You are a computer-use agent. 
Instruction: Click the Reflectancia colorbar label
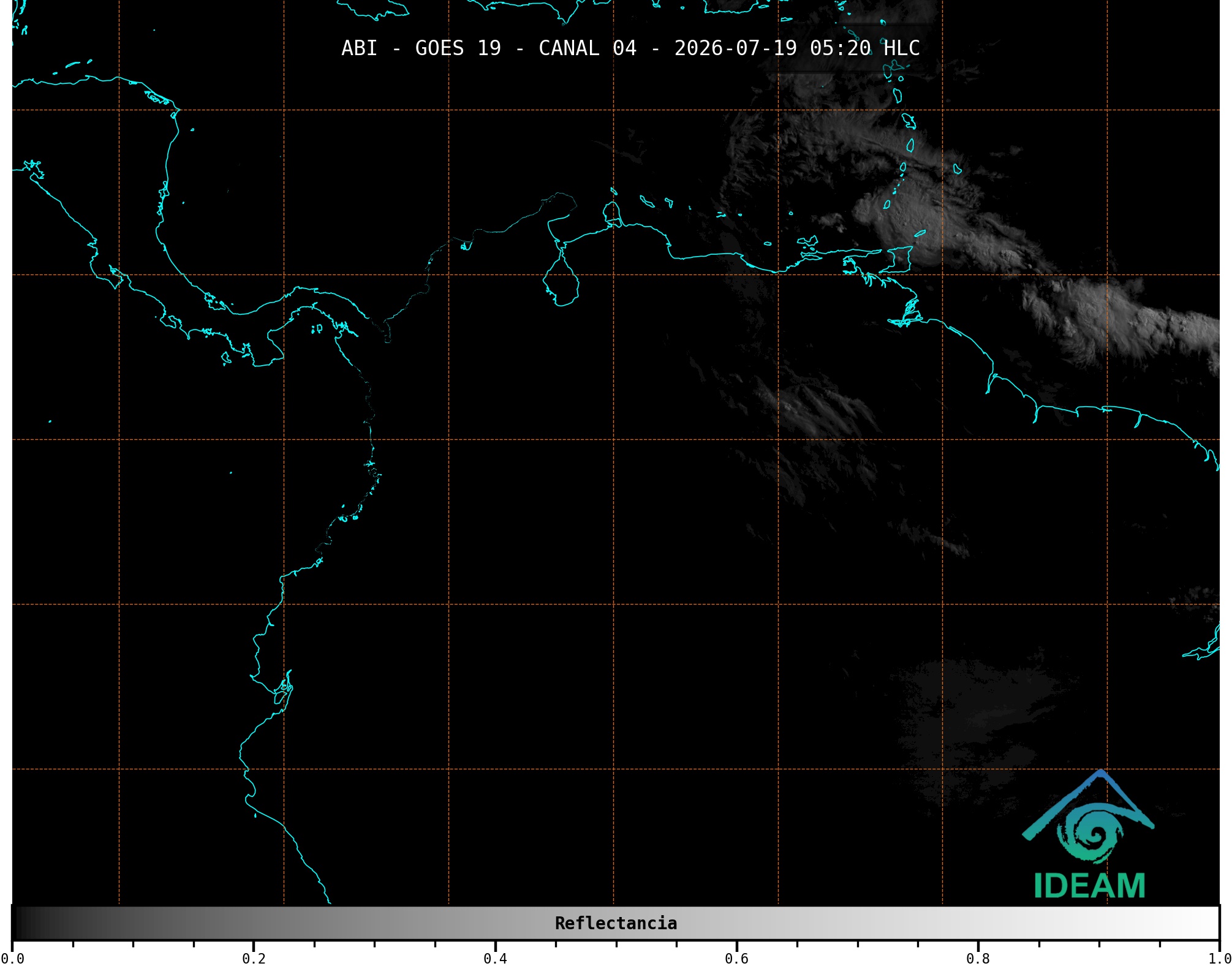click(x=616, y=923)
